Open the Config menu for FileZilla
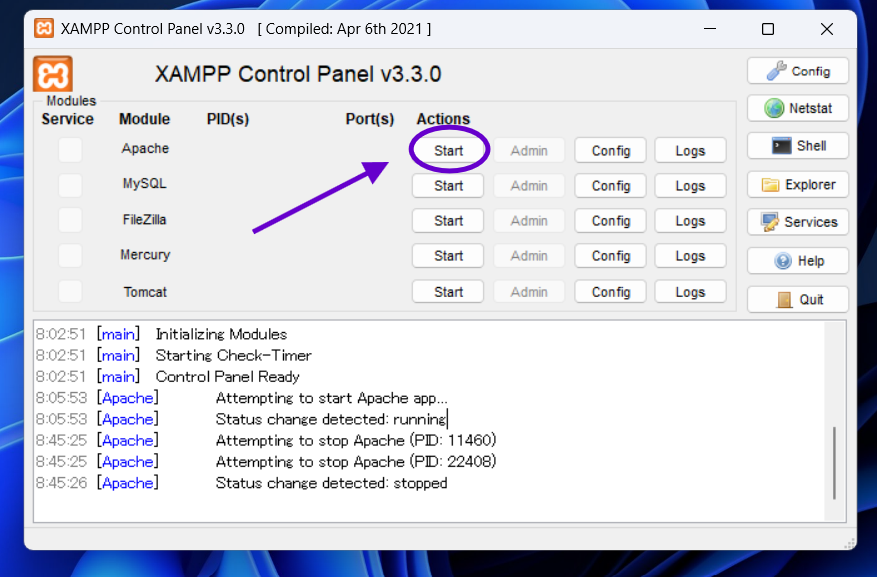This screenshot has width=877, height=577. click(x=610, y=221)
